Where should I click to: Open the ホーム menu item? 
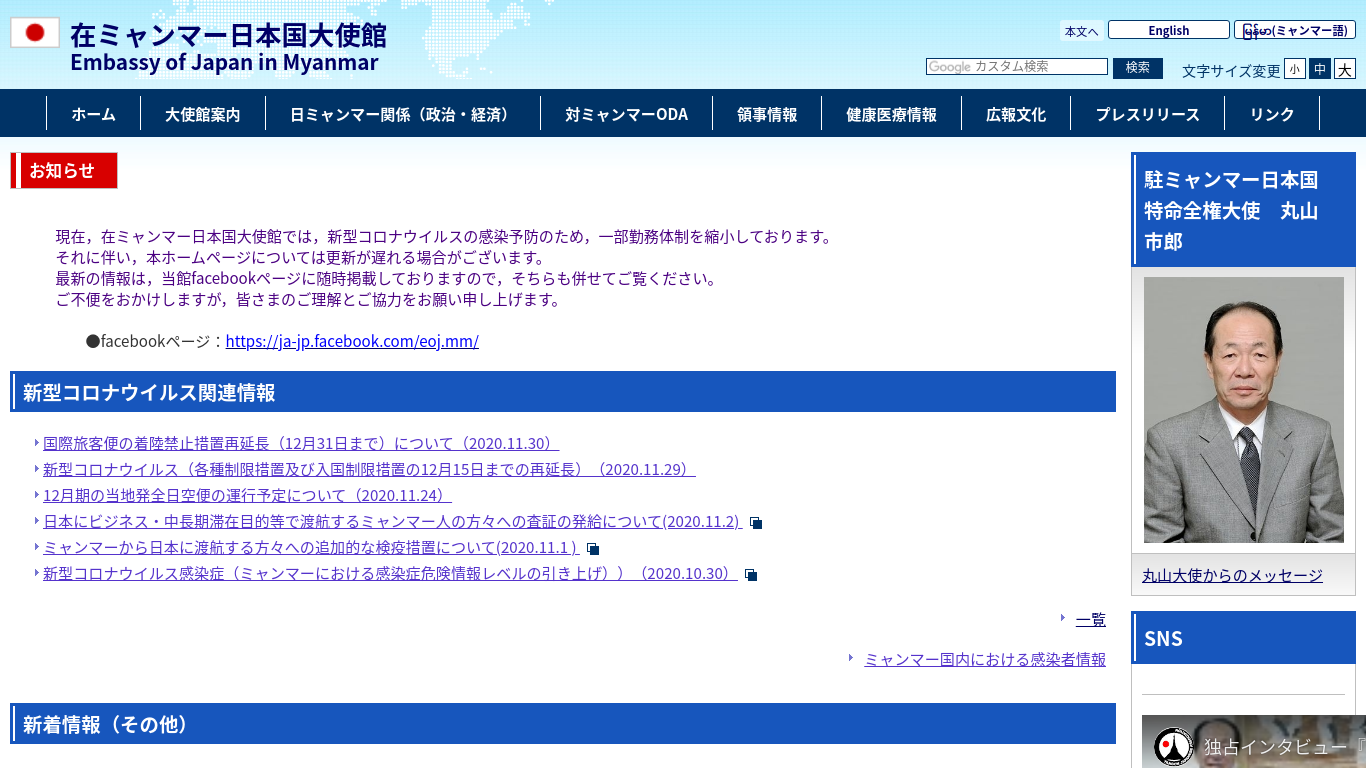(93, 114)
